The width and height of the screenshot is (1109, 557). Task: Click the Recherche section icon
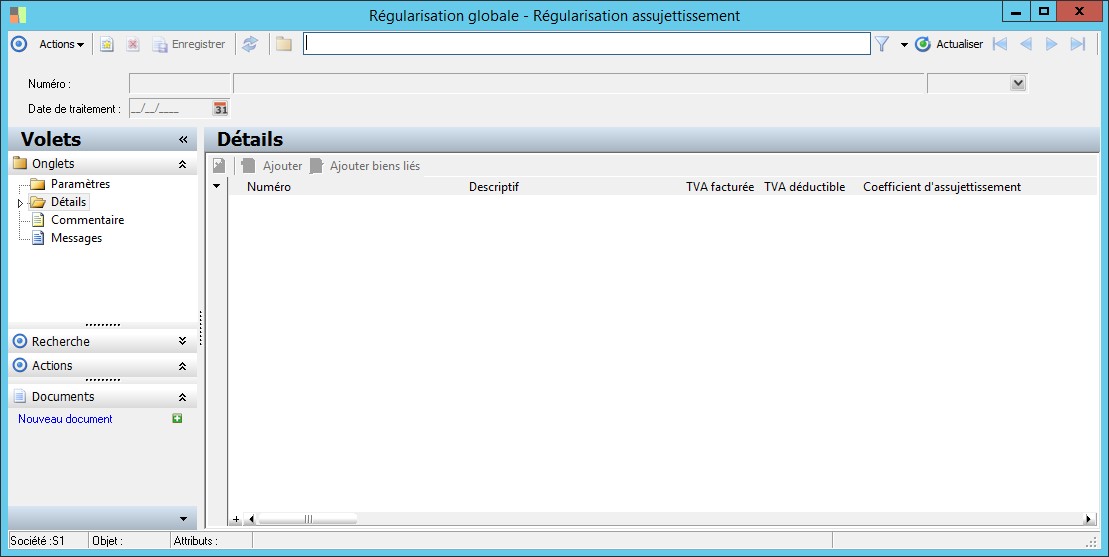21,341
